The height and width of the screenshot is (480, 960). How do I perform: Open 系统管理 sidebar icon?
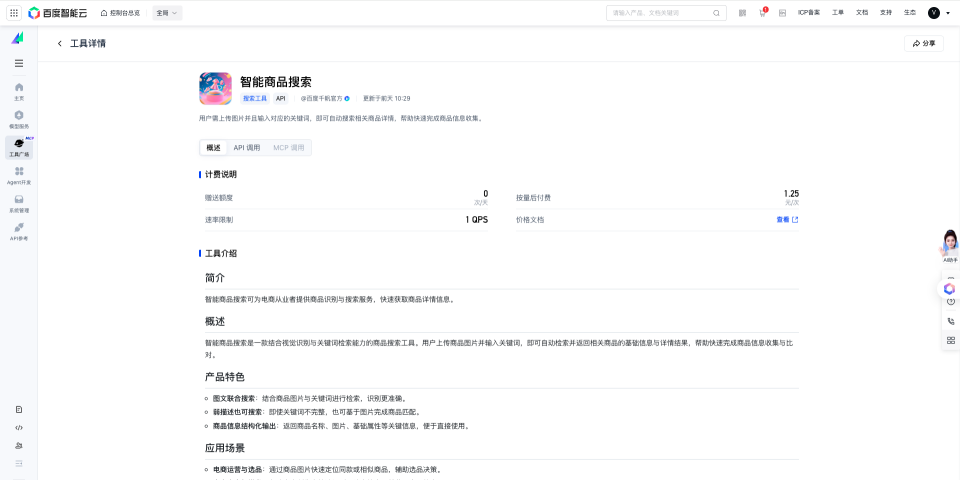click(x=19, y=203)
